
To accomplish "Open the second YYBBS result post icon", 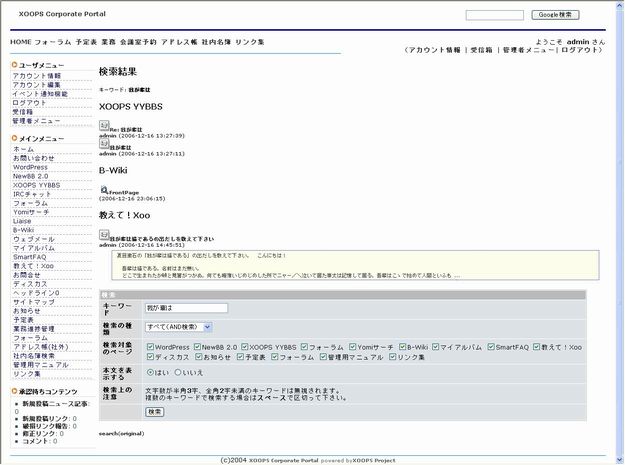I will coord(104,143).
